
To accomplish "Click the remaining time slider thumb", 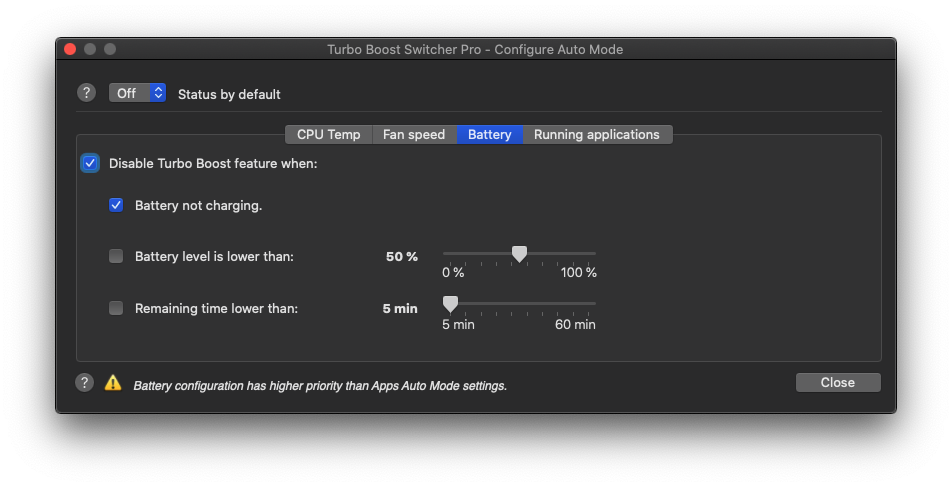I will pos(450,304).
